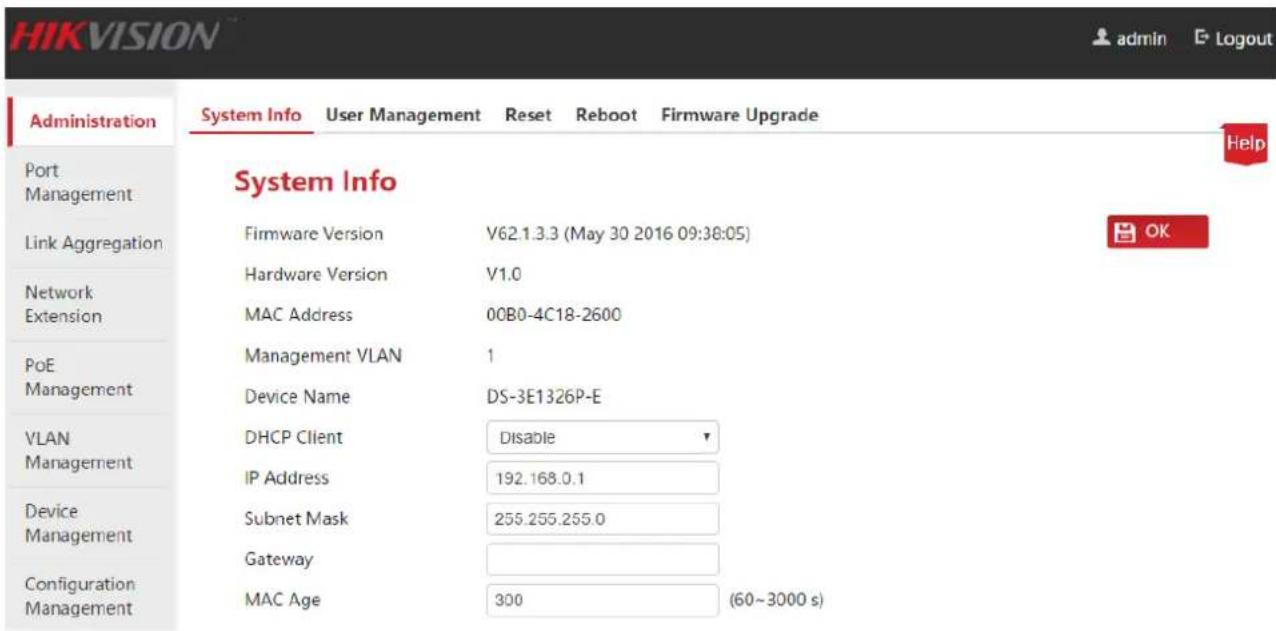The image size is (1276, 631).
Task: Click the Firmware Version label
Action: tap(314, 234)
